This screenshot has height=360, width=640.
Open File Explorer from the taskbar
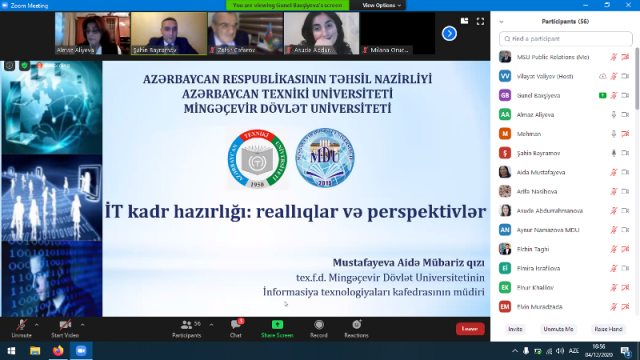coord(35,351)
